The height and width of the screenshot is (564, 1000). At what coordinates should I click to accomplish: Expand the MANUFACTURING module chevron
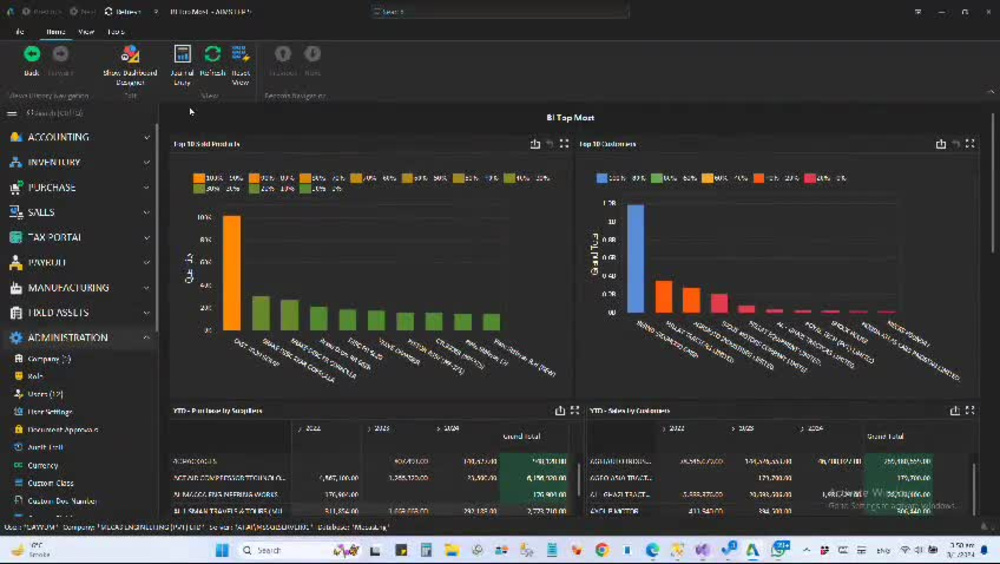pos(147,288)
